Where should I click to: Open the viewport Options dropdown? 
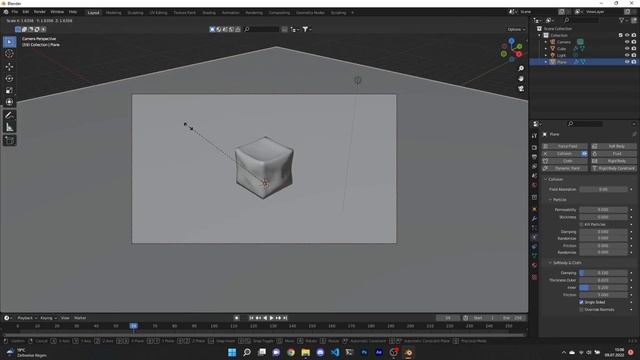click(516, 29)
